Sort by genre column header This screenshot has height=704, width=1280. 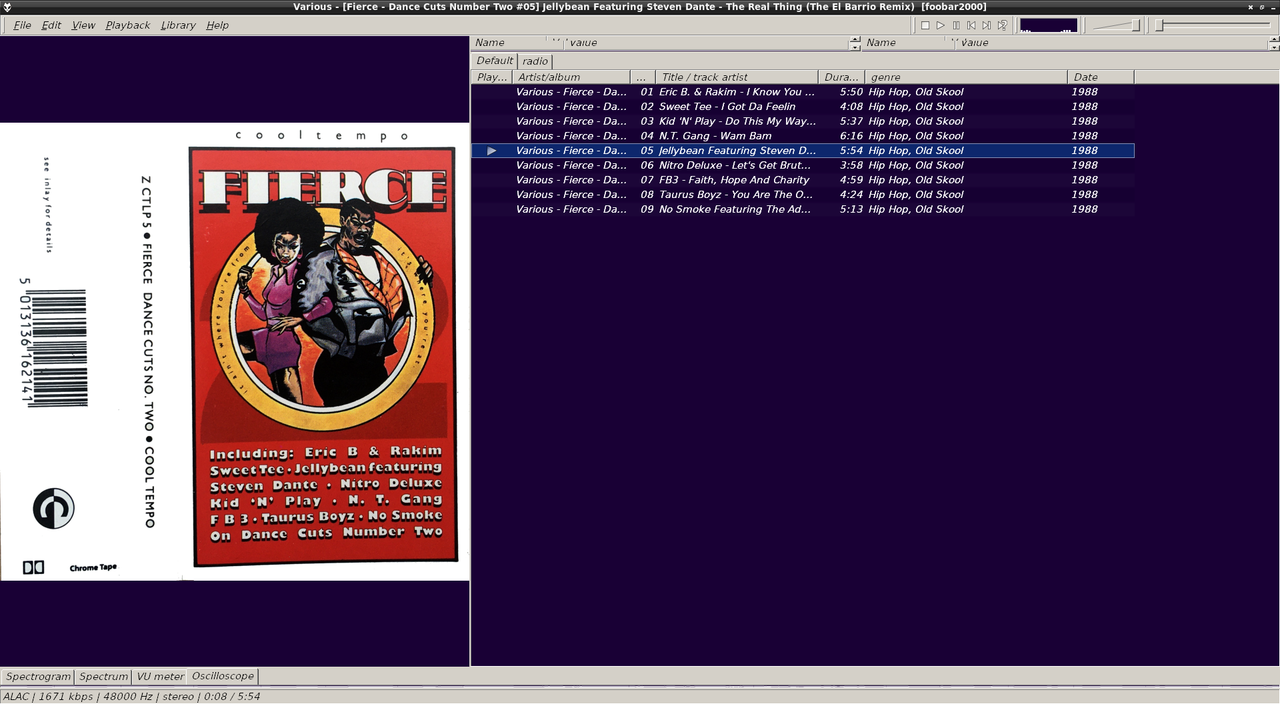click(965, 77)
